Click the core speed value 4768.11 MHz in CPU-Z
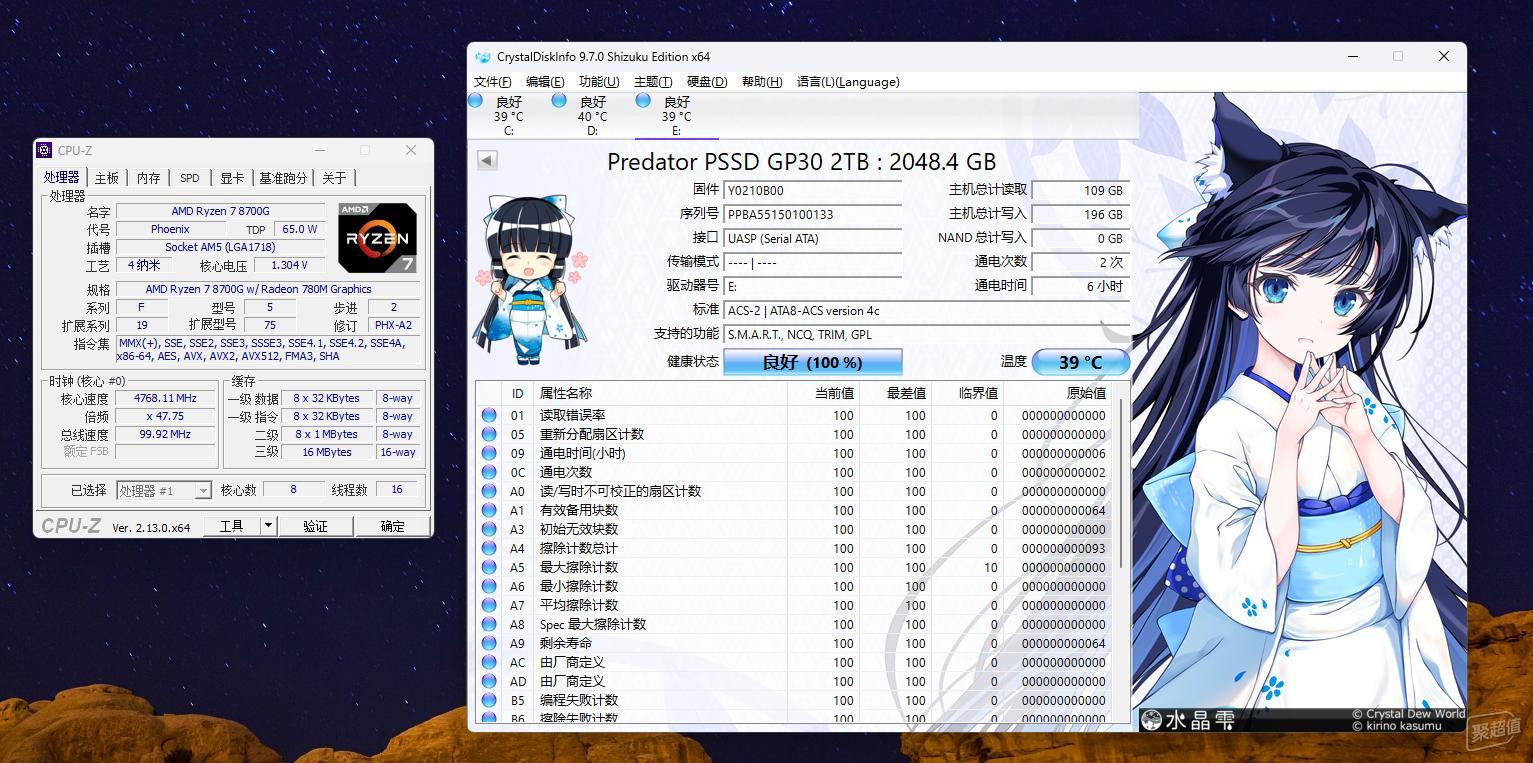Screen dimensions: 1533x763 coord(166,398)
